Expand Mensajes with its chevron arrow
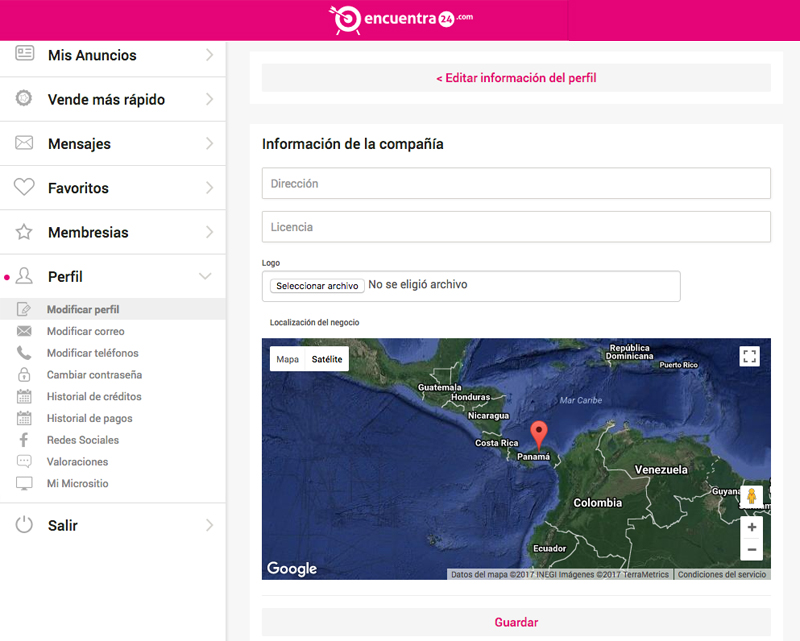800x641 pixels. (209, 143)
